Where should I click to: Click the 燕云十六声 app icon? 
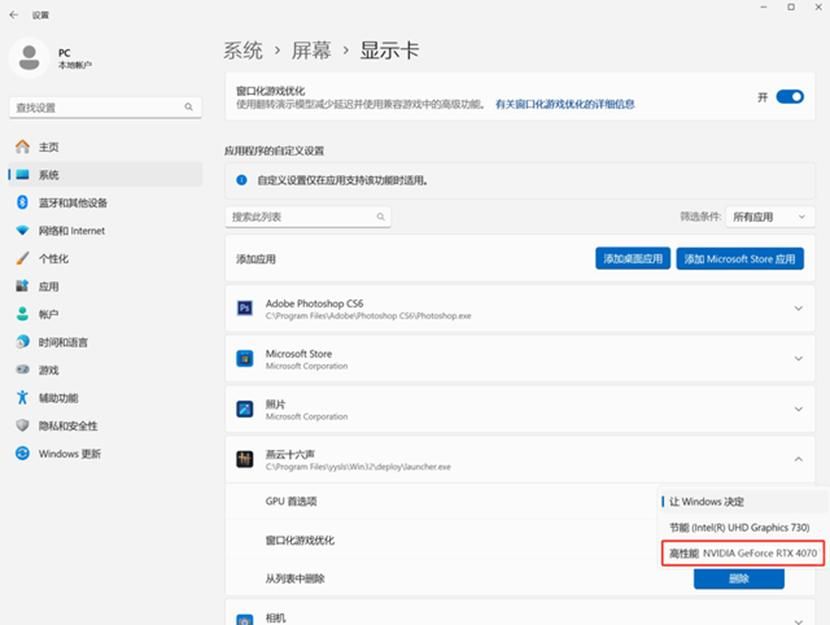pos(245,459)
